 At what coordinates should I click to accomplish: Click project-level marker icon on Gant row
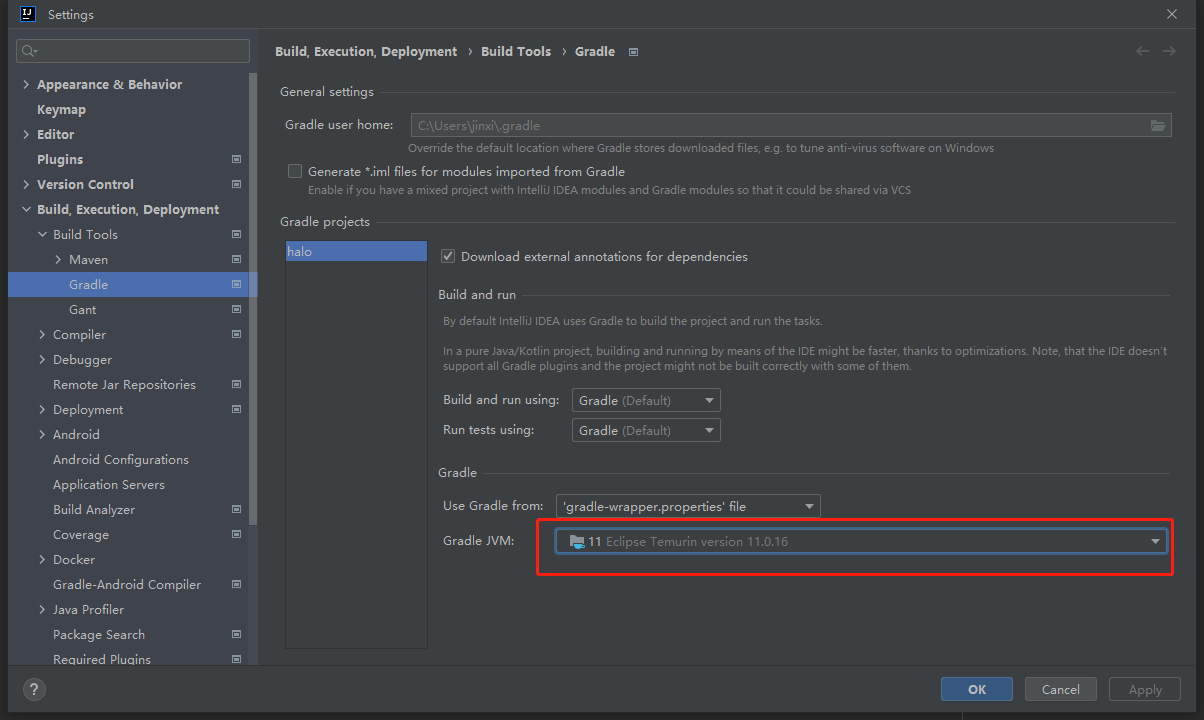coord(236,309)
